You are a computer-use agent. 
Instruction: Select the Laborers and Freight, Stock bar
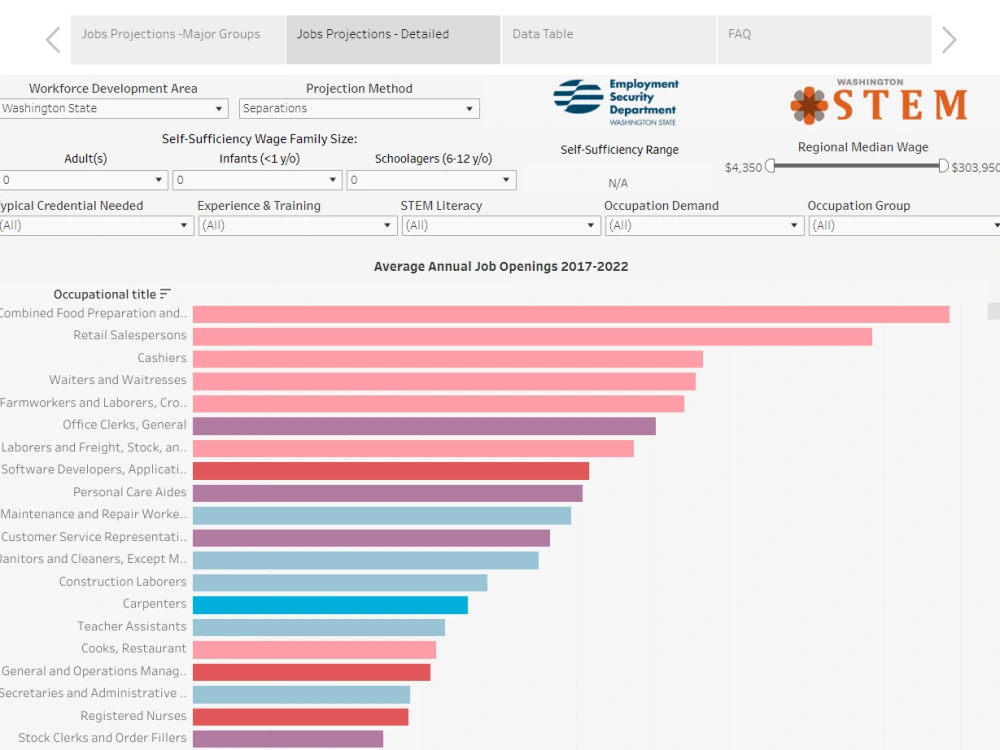click(x=413, y=448)
